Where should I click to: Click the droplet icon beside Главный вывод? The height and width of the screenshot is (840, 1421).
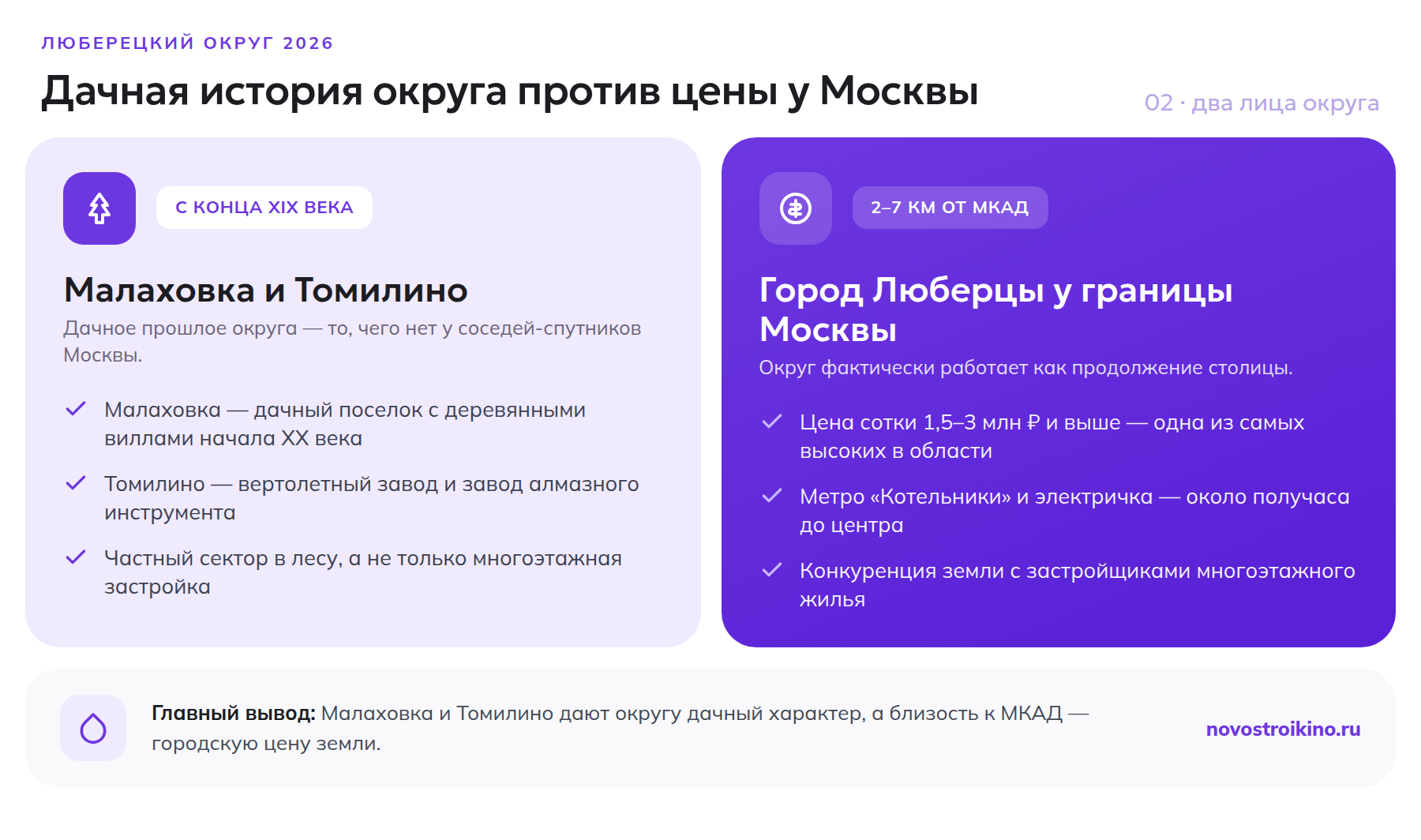[x=93, y=728]
